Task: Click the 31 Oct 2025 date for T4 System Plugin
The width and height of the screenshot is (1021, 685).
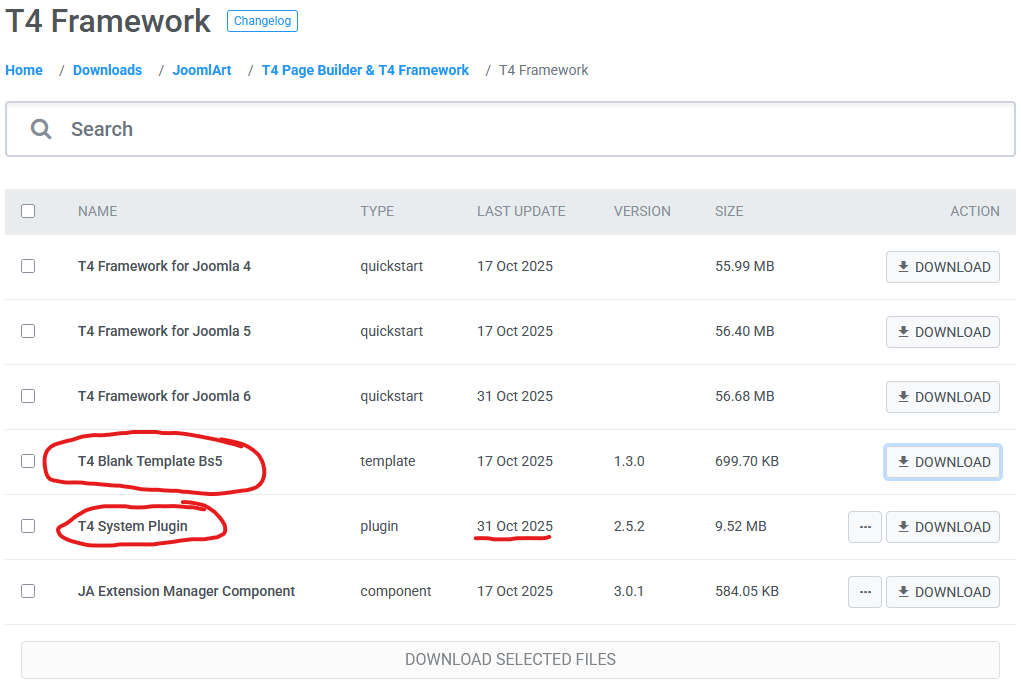Action: 514,526
